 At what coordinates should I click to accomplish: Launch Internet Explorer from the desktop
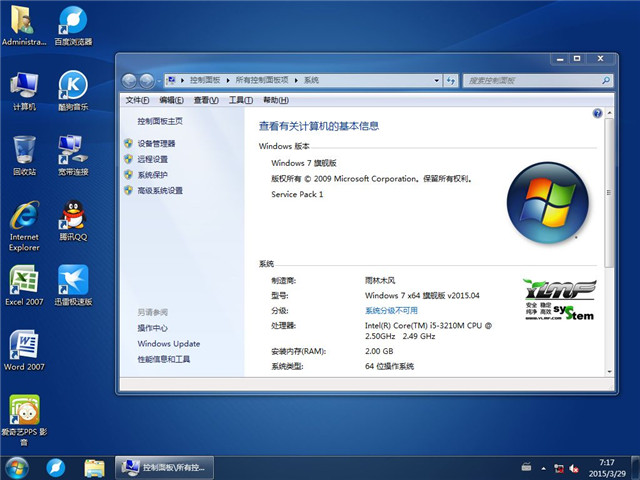coord(24,226)
